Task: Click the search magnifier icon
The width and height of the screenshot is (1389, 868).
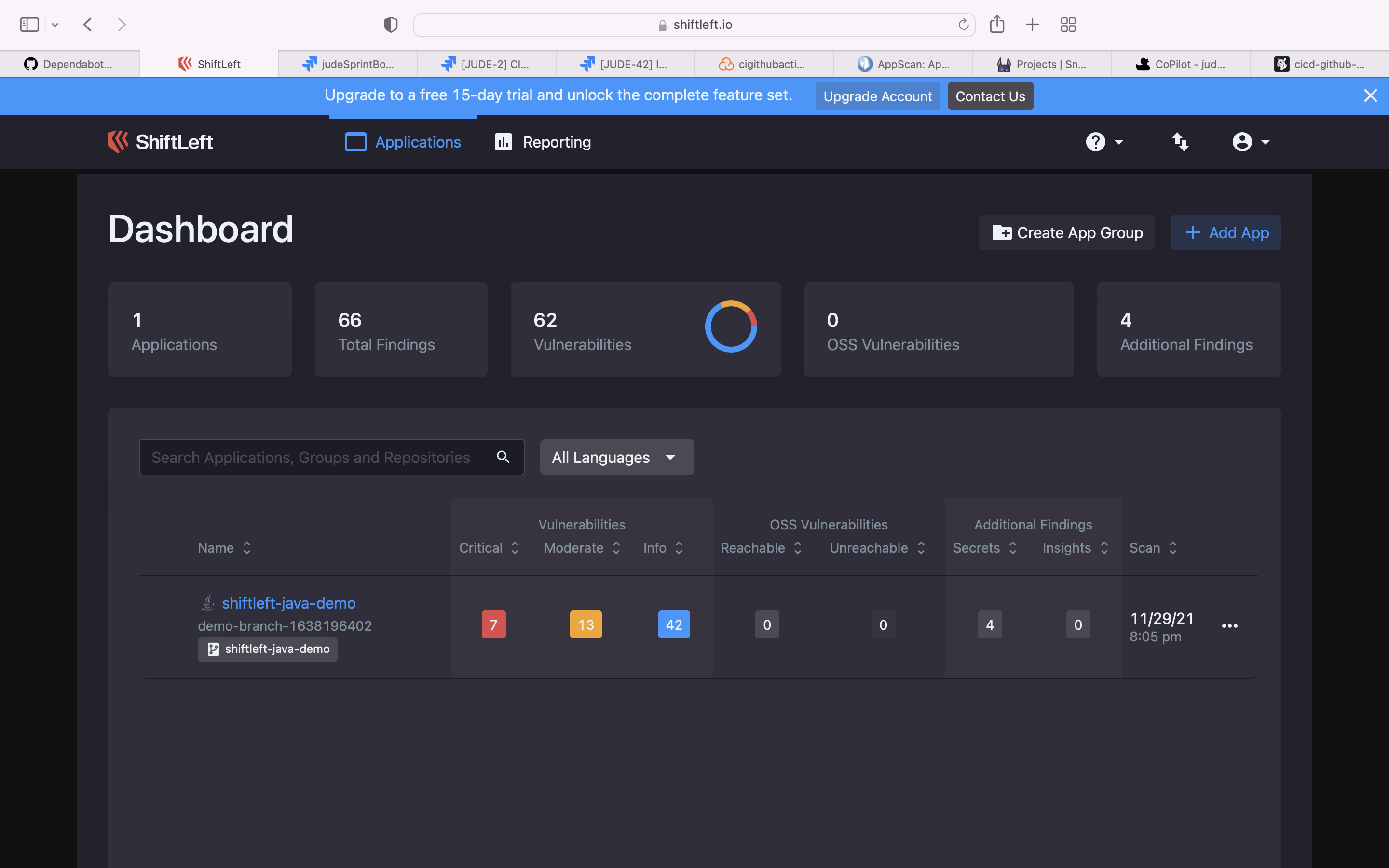Action: point(503,457)
